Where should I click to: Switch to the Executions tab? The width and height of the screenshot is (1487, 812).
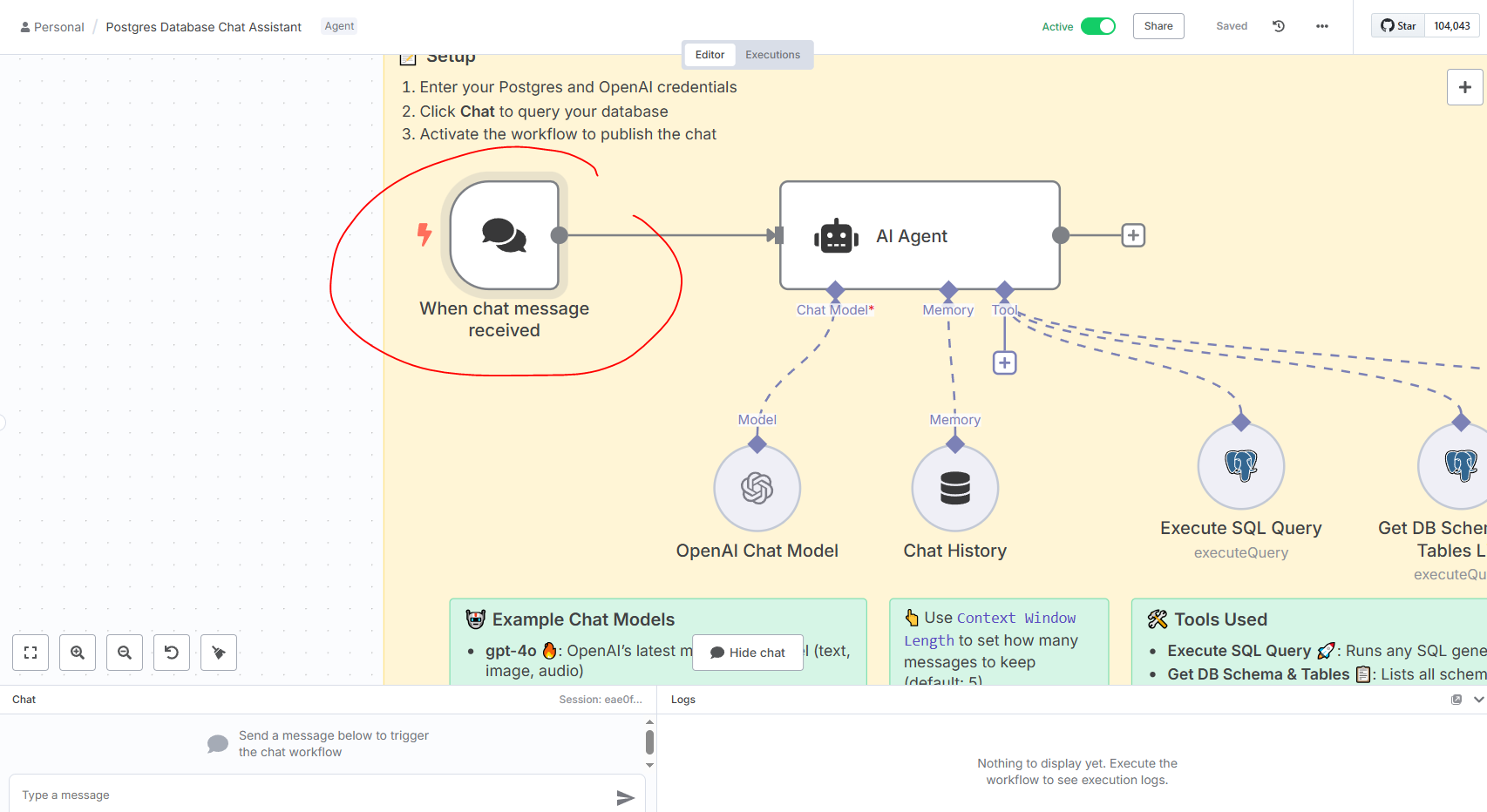772,54
